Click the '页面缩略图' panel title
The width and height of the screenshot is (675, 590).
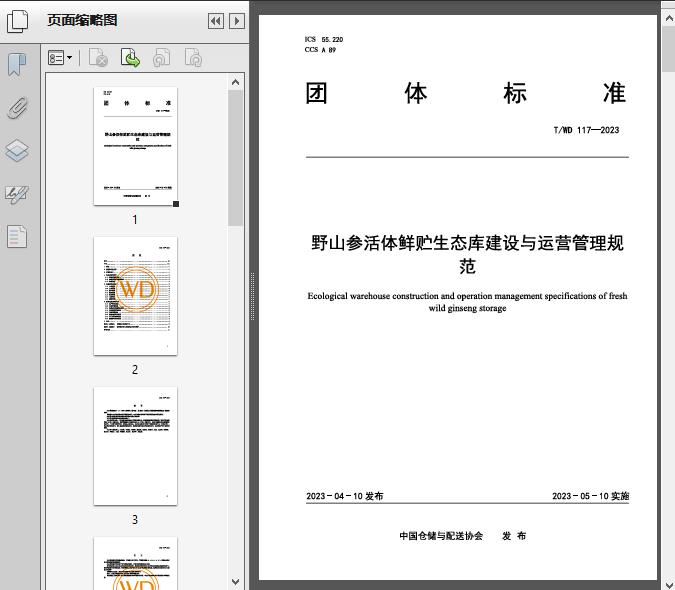pyautogui.click(x=82, y=20)
